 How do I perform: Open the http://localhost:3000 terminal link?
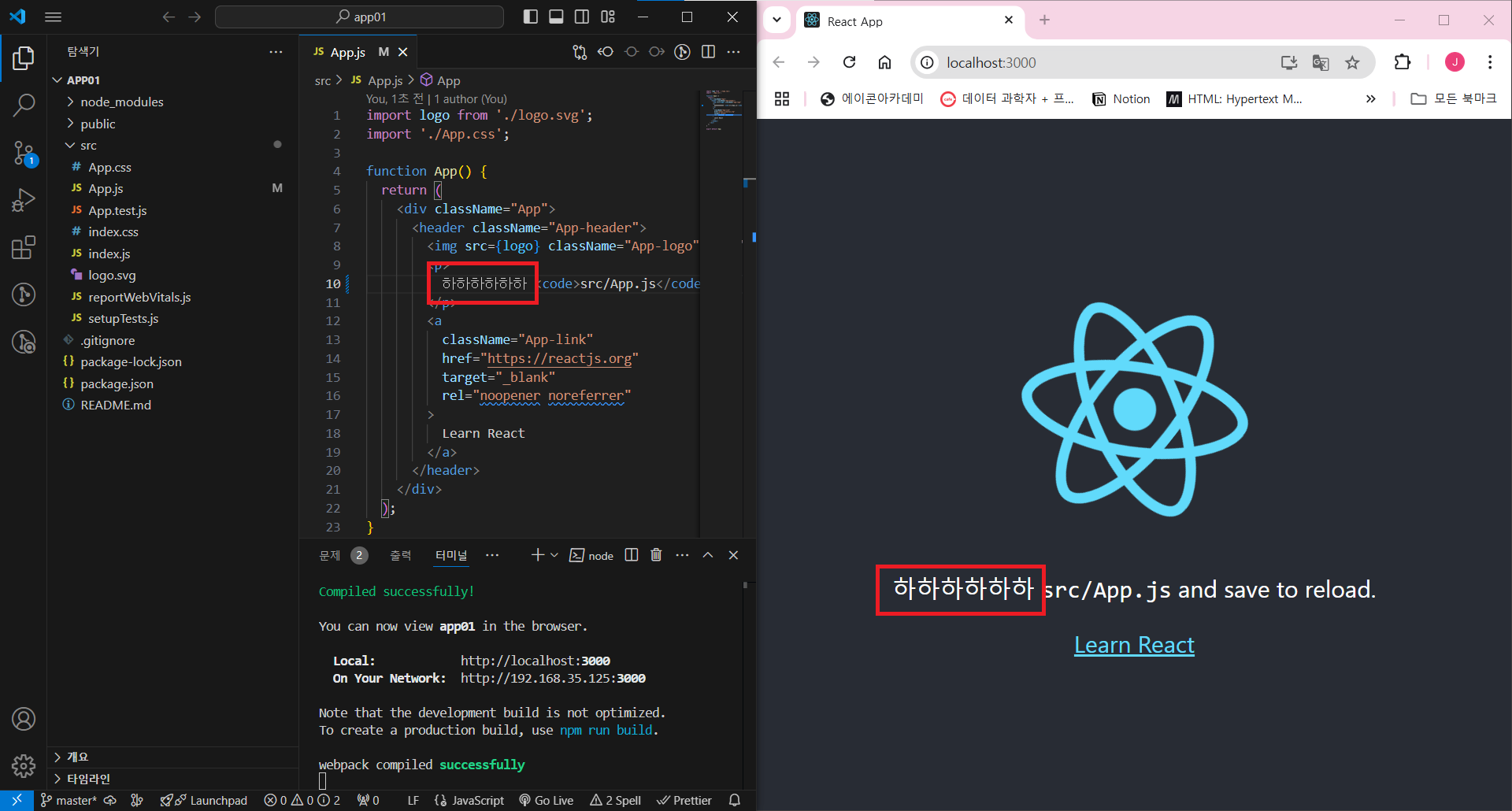point(535,661)
